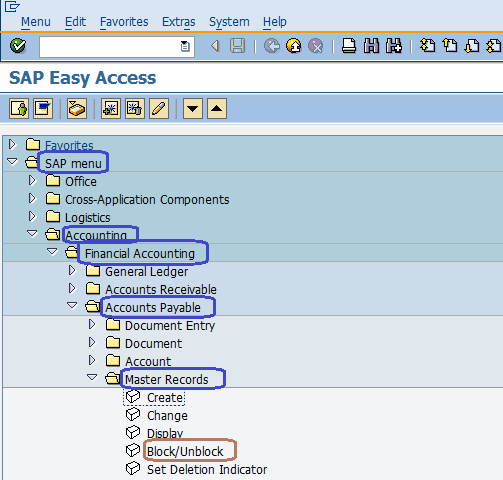The width and height of the screenshot is (503, 480).
Task: Click the Print icon in the toolbar
Action: coord(349,46)
